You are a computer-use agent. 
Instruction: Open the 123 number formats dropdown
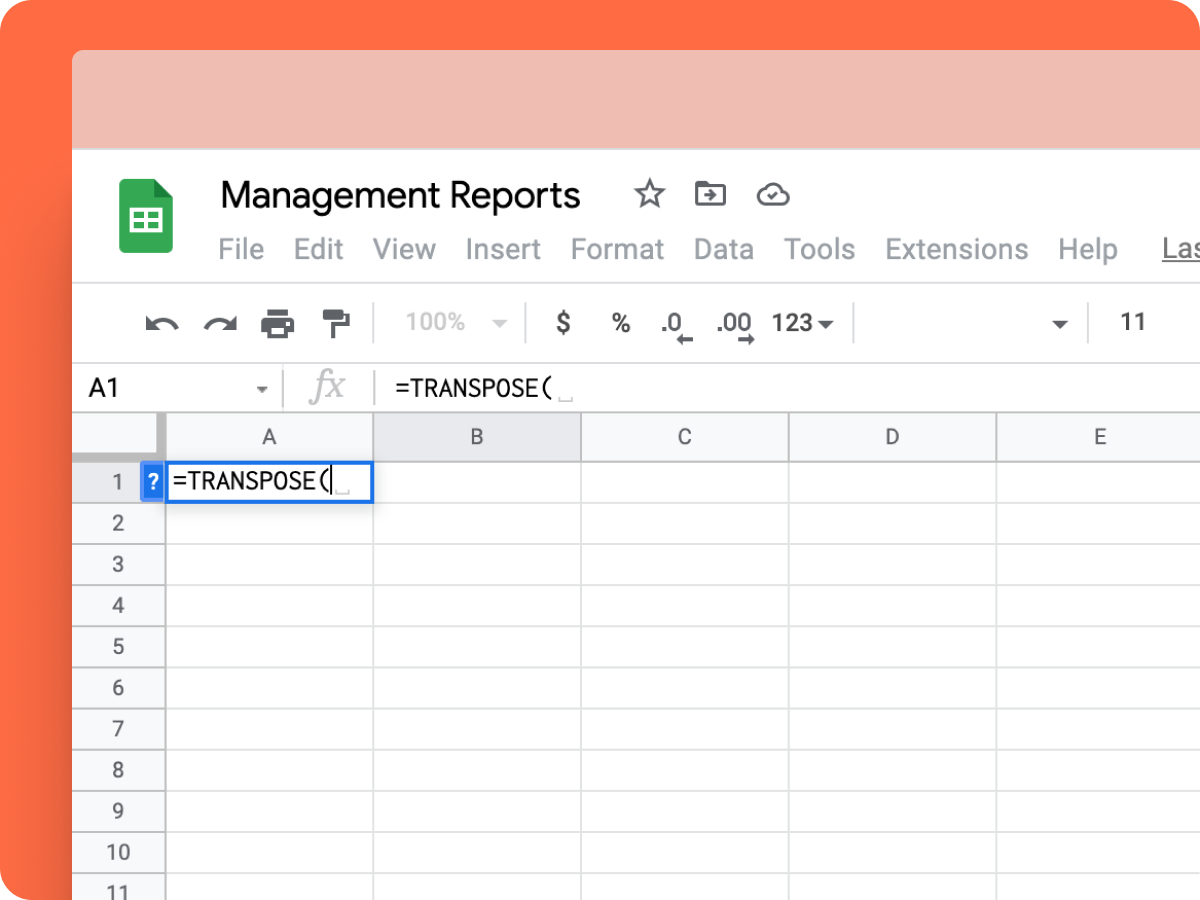pyautogui.click(x=802, y=323)
